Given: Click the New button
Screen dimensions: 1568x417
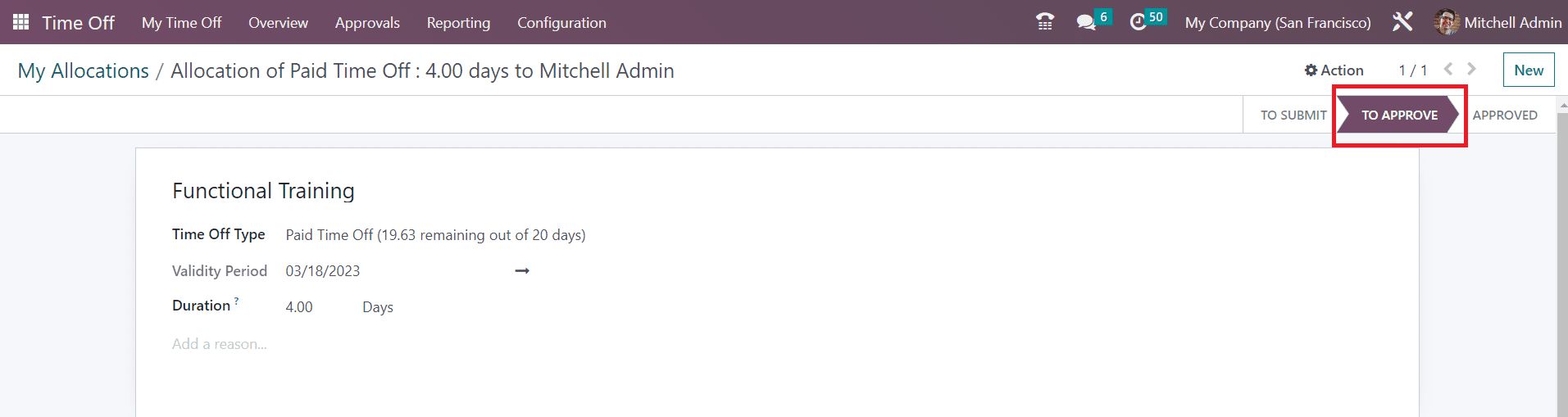Looking at the screenshot, I should click(1528, 70).
